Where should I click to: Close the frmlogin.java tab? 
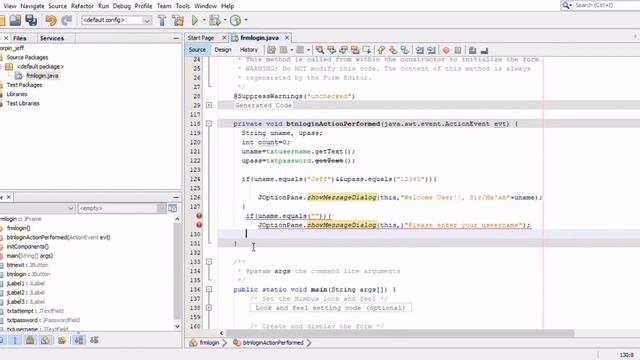click(287, 38)
